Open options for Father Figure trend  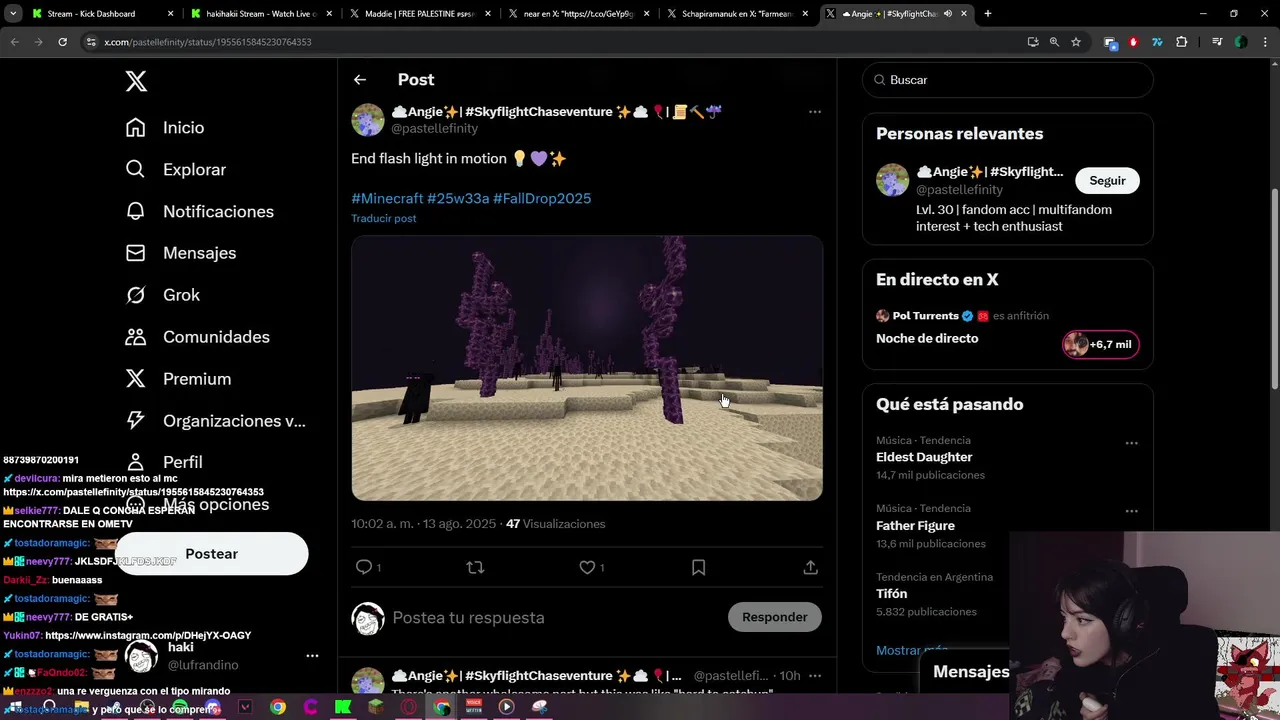(1131, 511)
